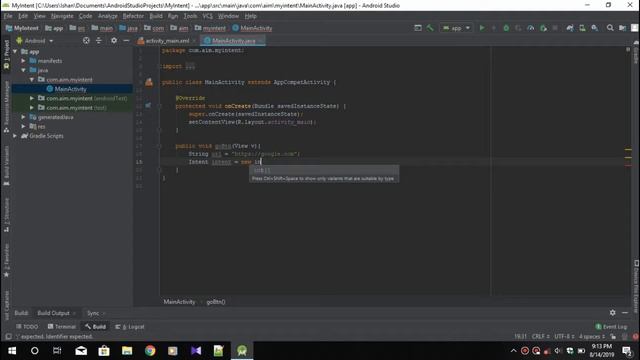Open Microsoft Store from the taskbar
This screenshot has height=360, width=640.
tap(104, 351)
